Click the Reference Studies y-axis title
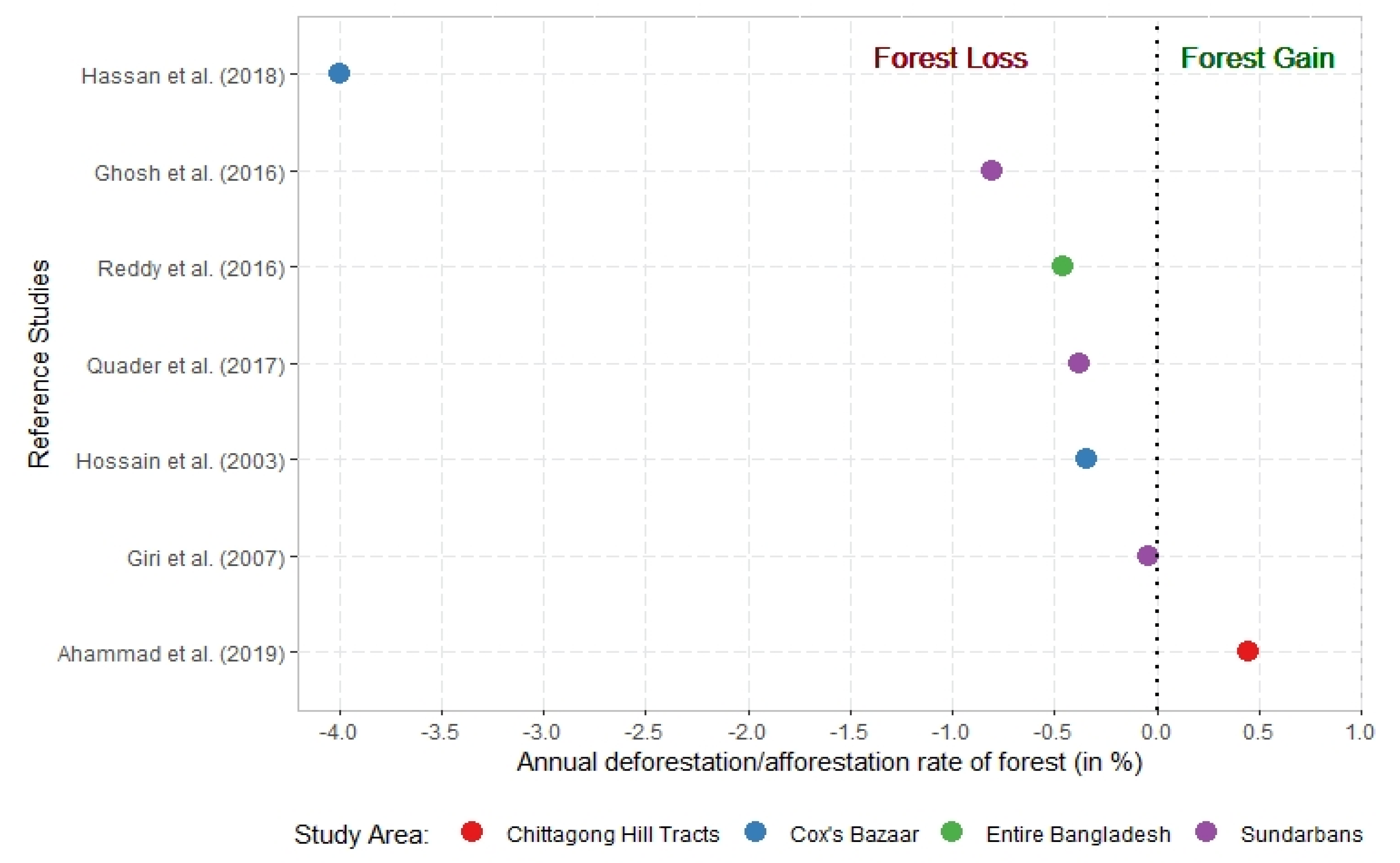The height and width of the screenshot is (863, 1400). click(x=39, y=364)
